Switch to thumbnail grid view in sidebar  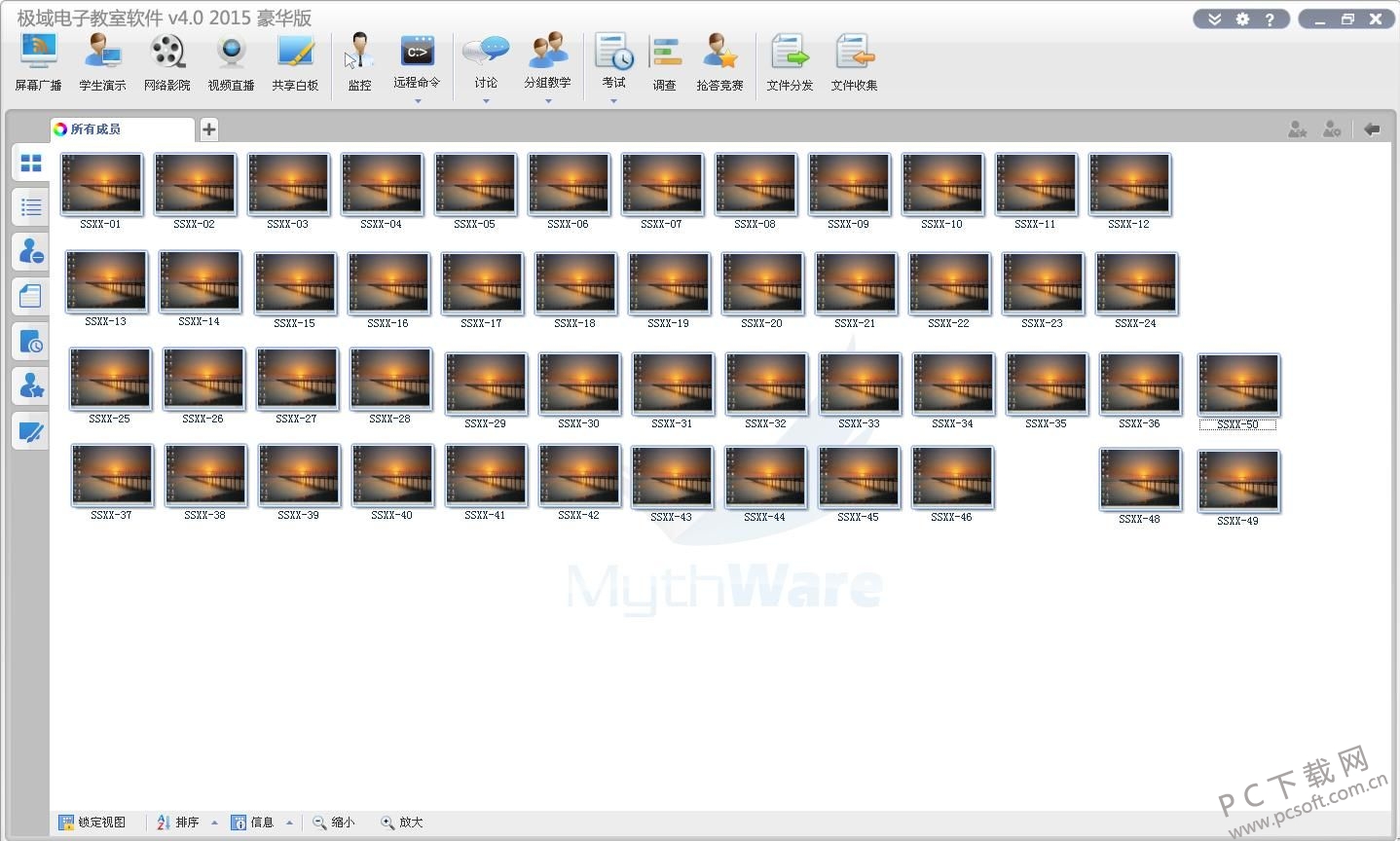click(x=31, y=163)
